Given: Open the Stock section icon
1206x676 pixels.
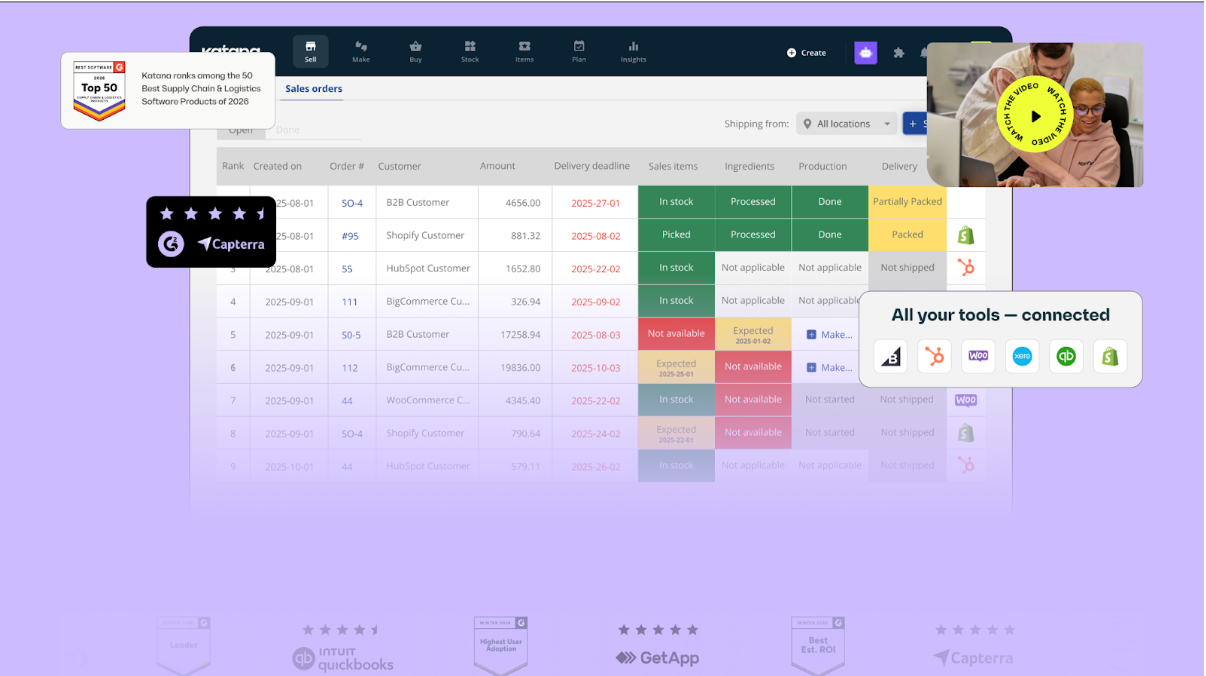Looking at the screenshot, I should coord(470,51).
